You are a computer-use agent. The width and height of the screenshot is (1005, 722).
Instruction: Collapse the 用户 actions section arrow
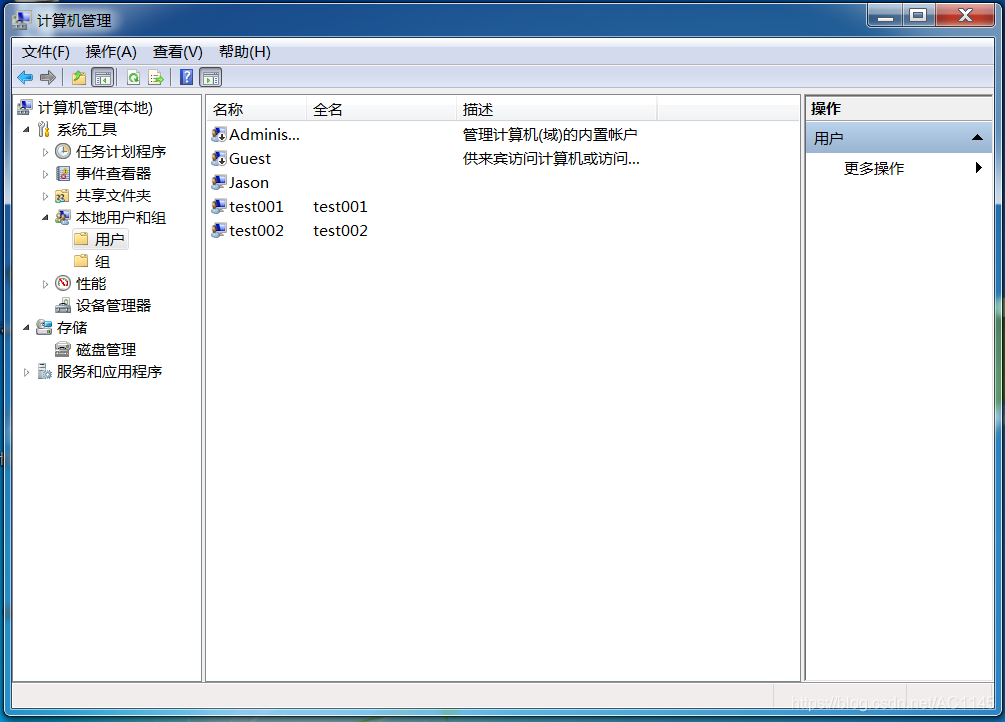977,137
